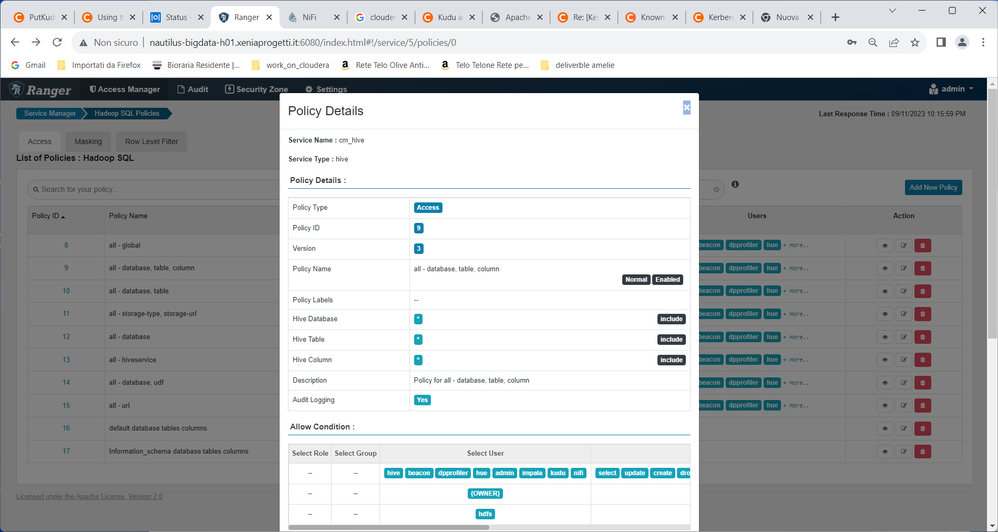Open browser tab search chevron
The image size is (998, 532).
click(892, 11)
